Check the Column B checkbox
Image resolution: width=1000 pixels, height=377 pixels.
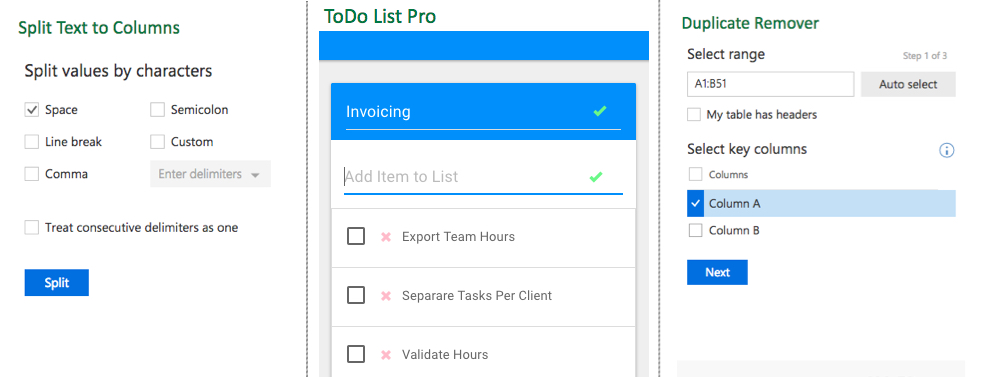tap(696, 230)
